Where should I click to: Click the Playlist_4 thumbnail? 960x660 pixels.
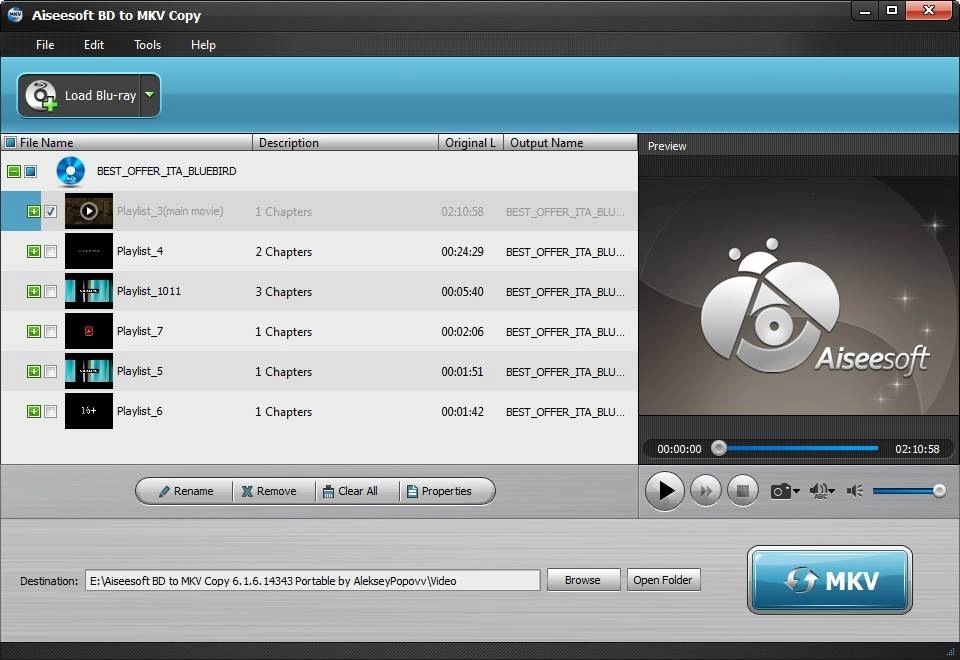tap(89, 251)
